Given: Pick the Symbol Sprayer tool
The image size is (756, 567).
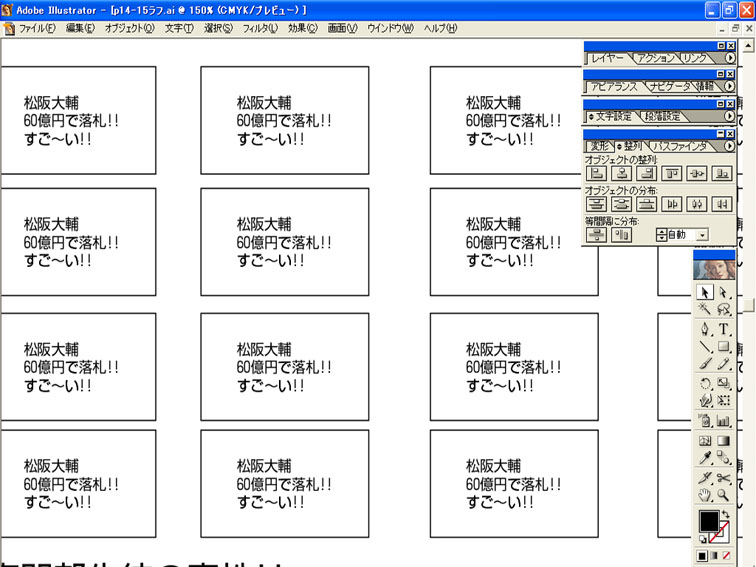Looking at the screenshot, I should 704,421.
